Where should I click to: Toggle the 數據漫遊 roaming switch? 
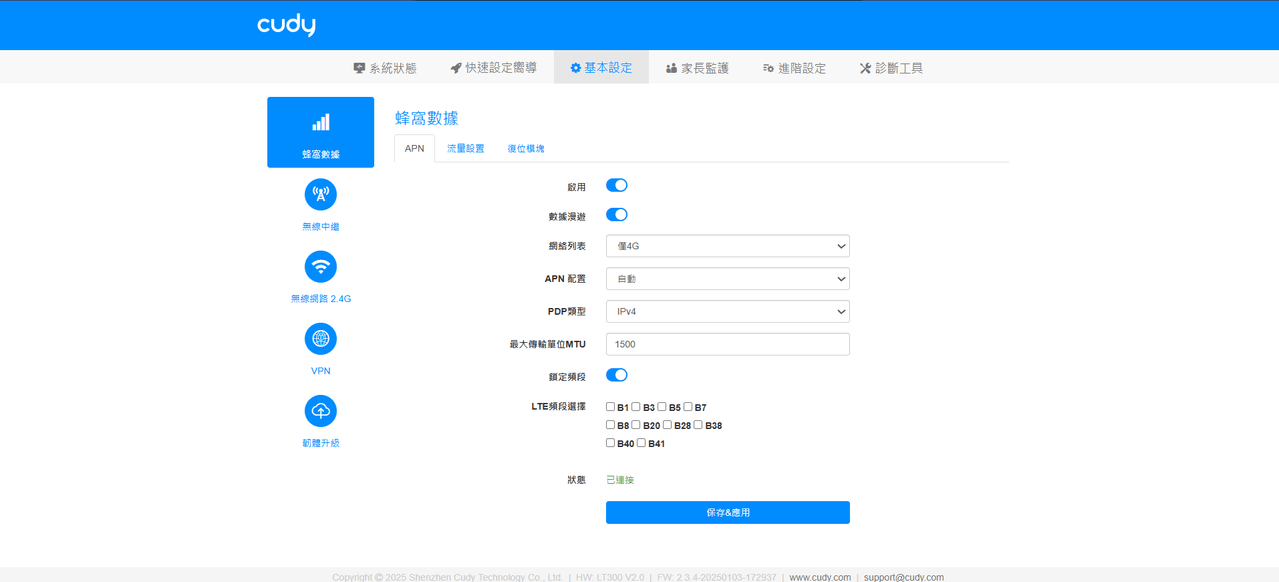click(x=617, y=215)
